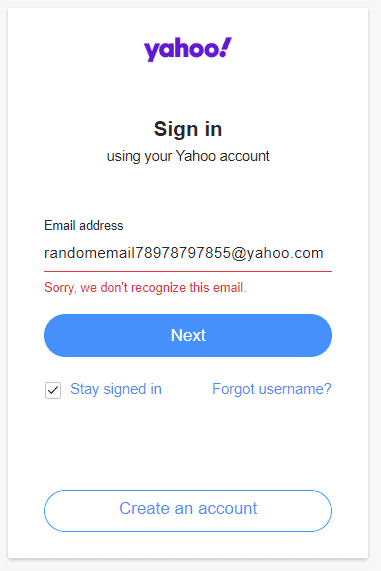The image size is (381, 571).
Task: Click the @yahoo.com part of typed email
Action: point(277,253)
